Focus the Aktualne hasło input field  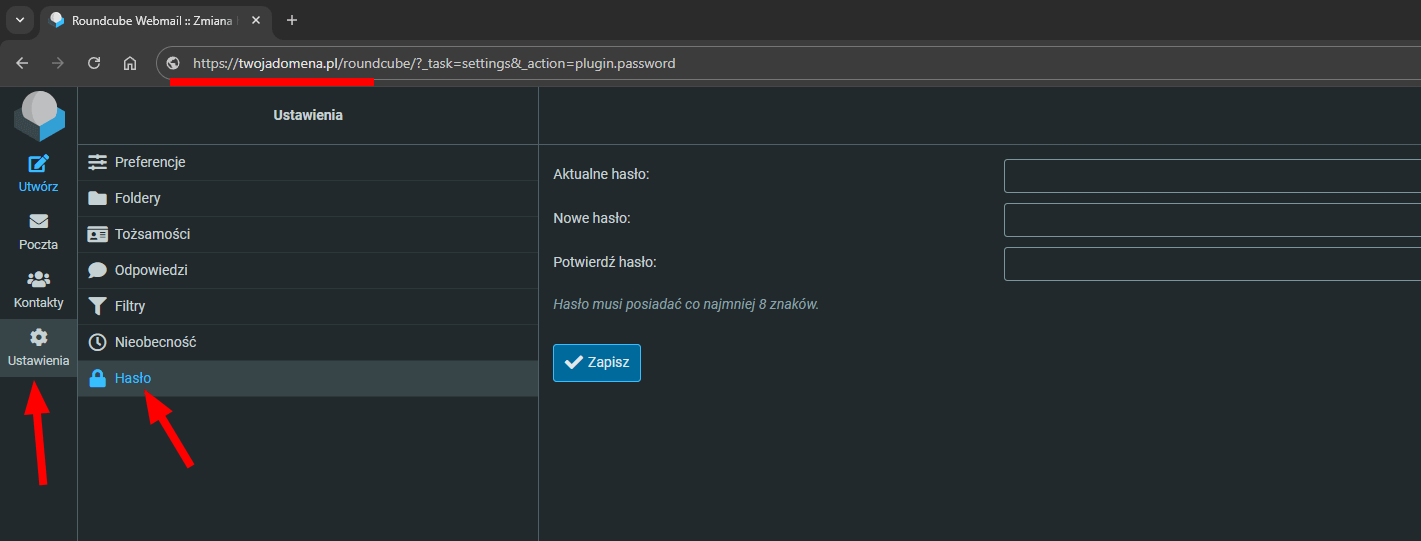click(x=1211, y=176)
